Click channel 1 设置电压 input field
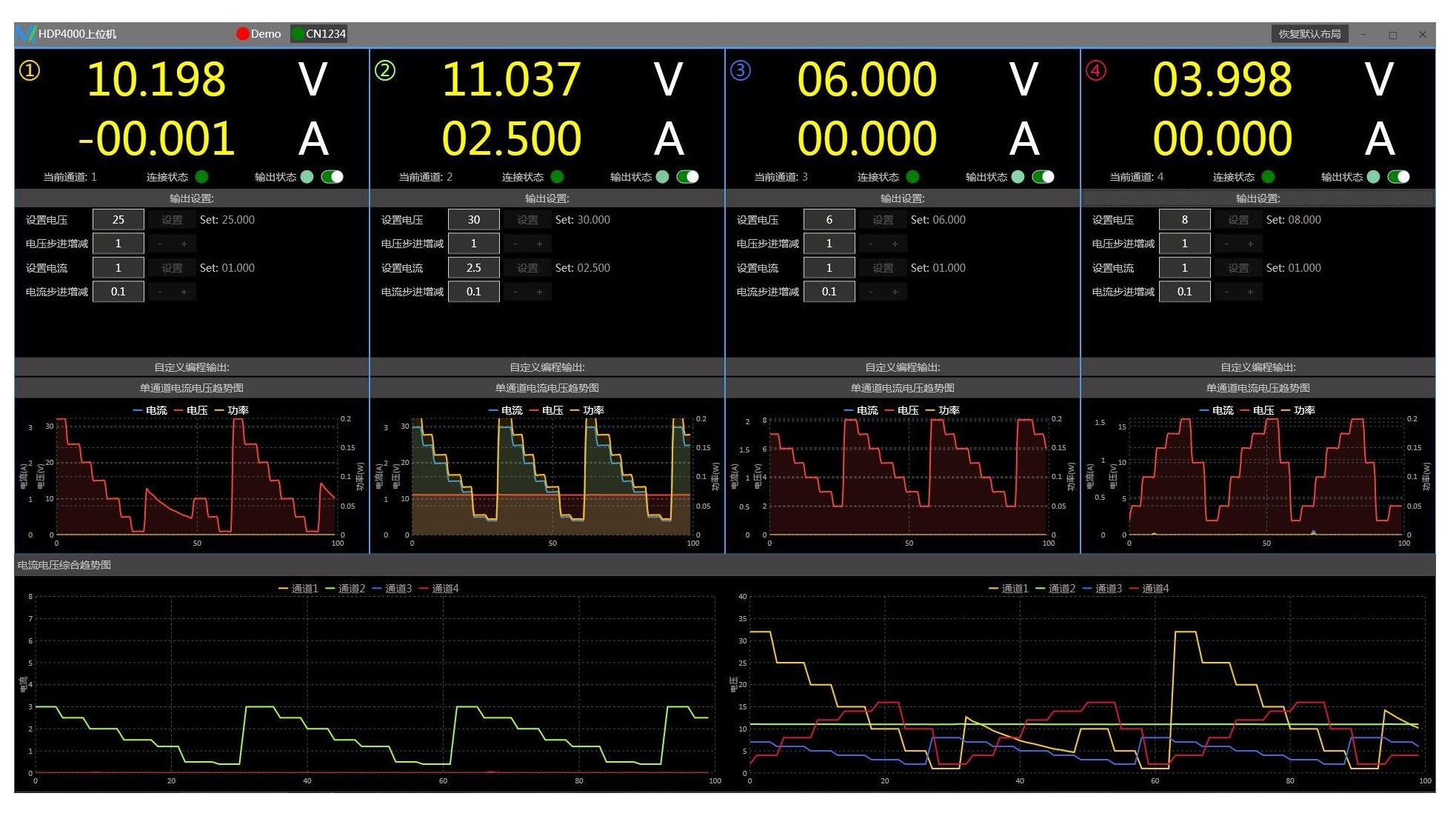This screenshot has height=813, width=1456. pos(118,220)
